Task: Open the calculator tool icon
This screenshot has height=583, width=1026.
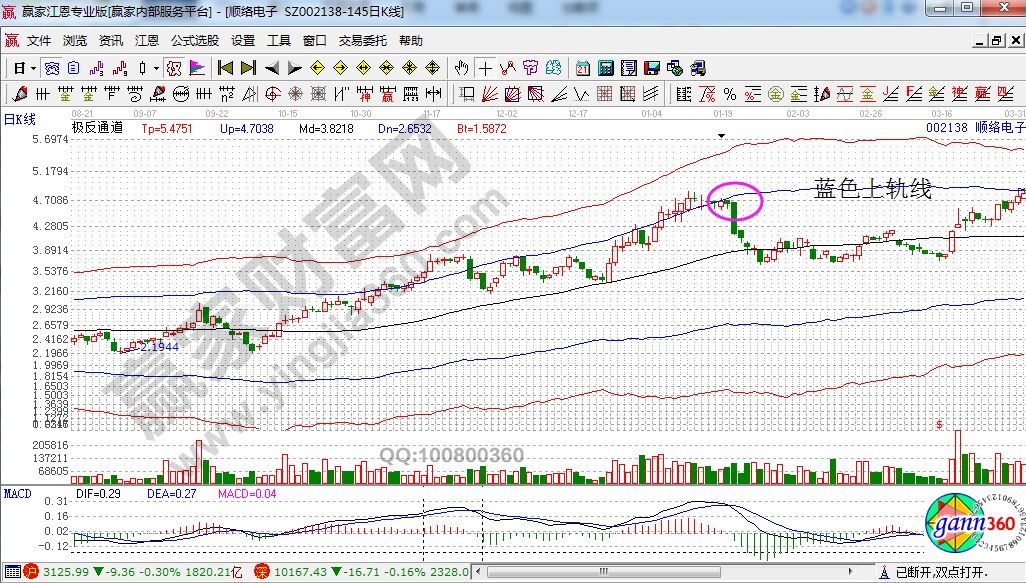Action: tap(606, 68)
